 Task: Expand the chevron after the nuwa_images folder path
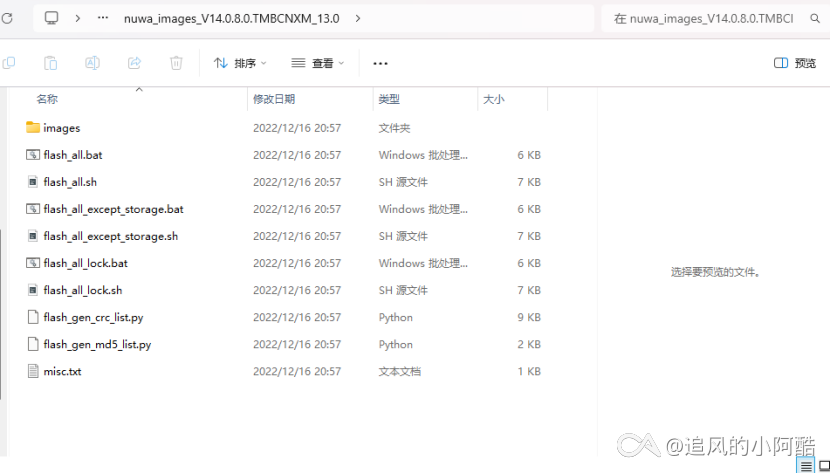(358, 18)
